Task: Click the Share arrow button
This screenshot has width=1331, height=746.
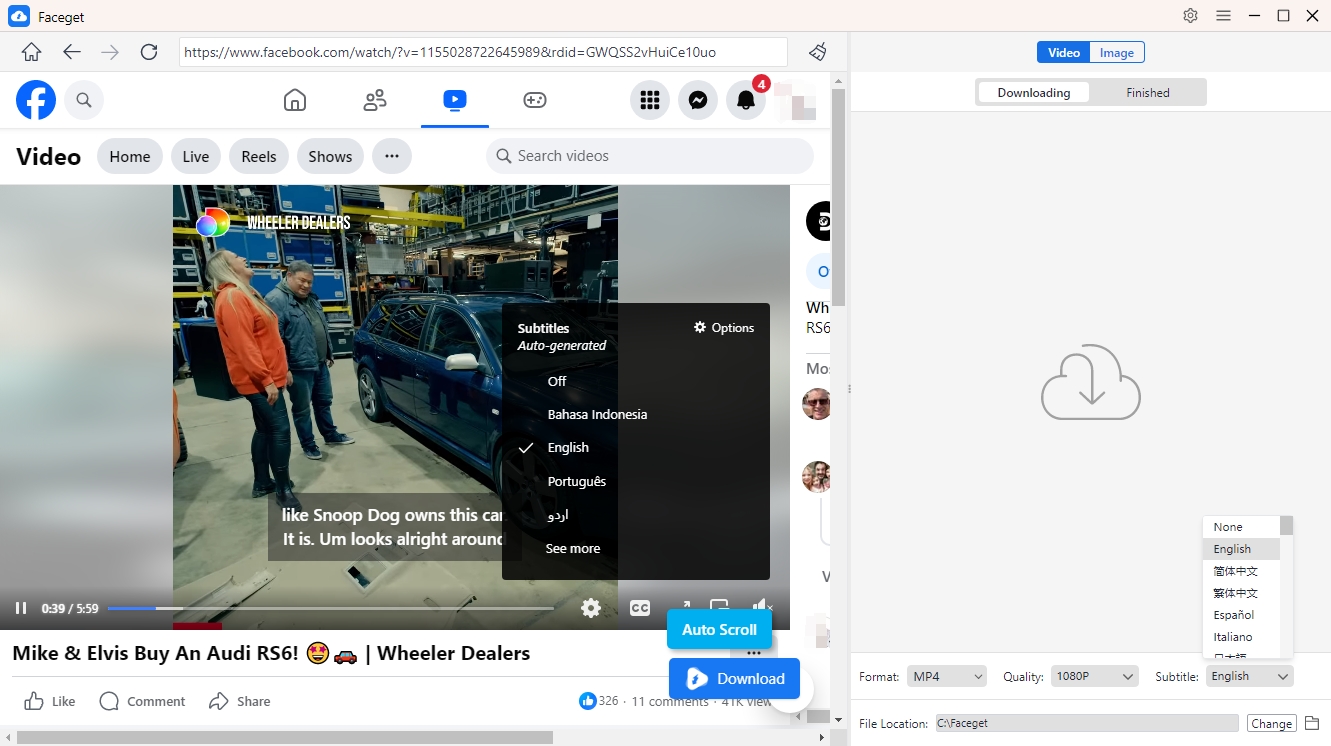Action: click(x=240, y=701)
